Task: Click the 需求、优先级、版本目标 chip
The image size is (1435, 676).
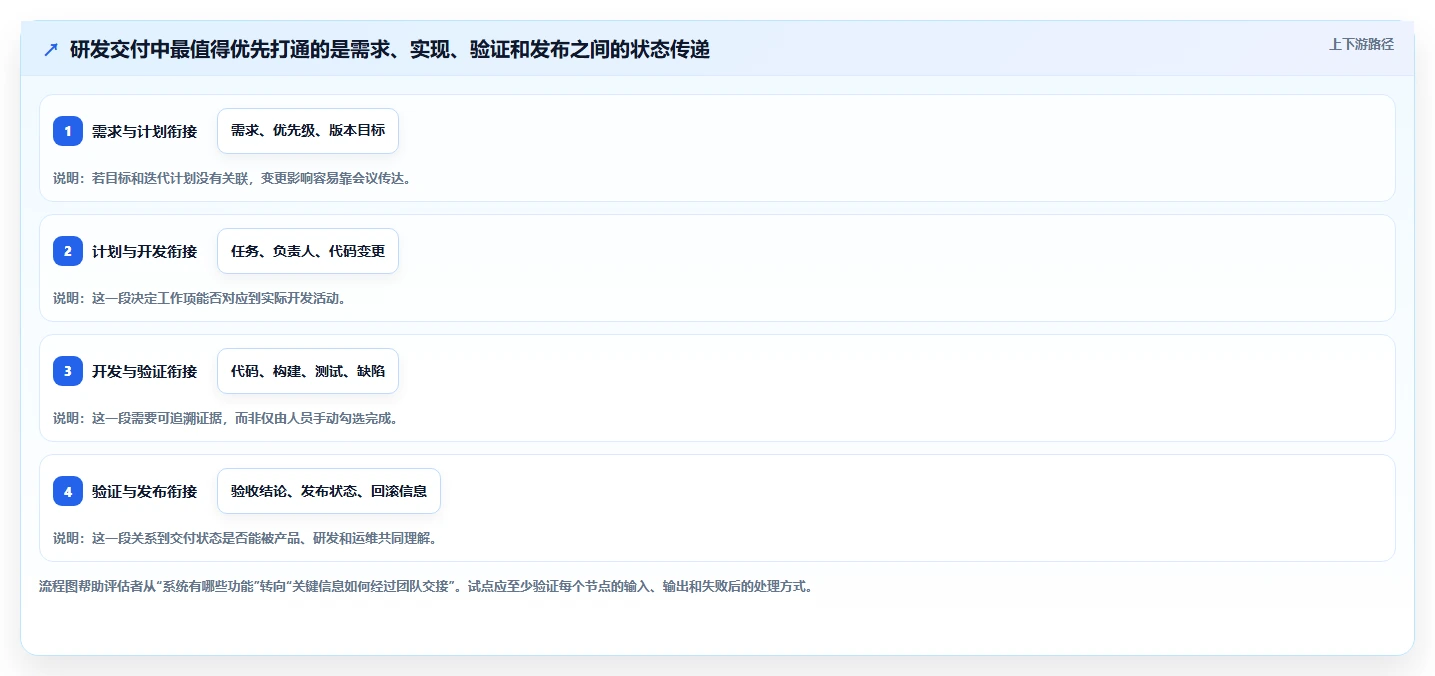Action: [x=308, y=131]
